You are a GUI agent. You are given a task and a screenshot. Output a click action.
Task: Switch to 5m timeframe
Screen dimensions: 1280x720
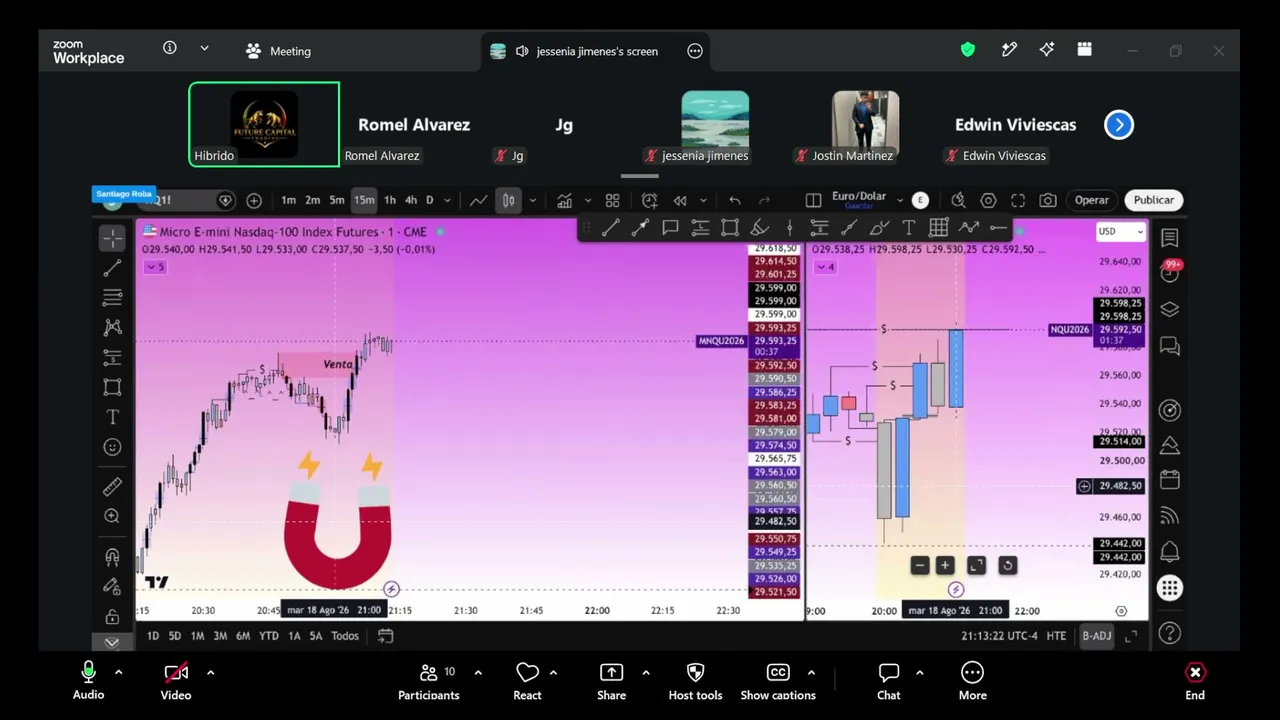[x=337, y=200]
